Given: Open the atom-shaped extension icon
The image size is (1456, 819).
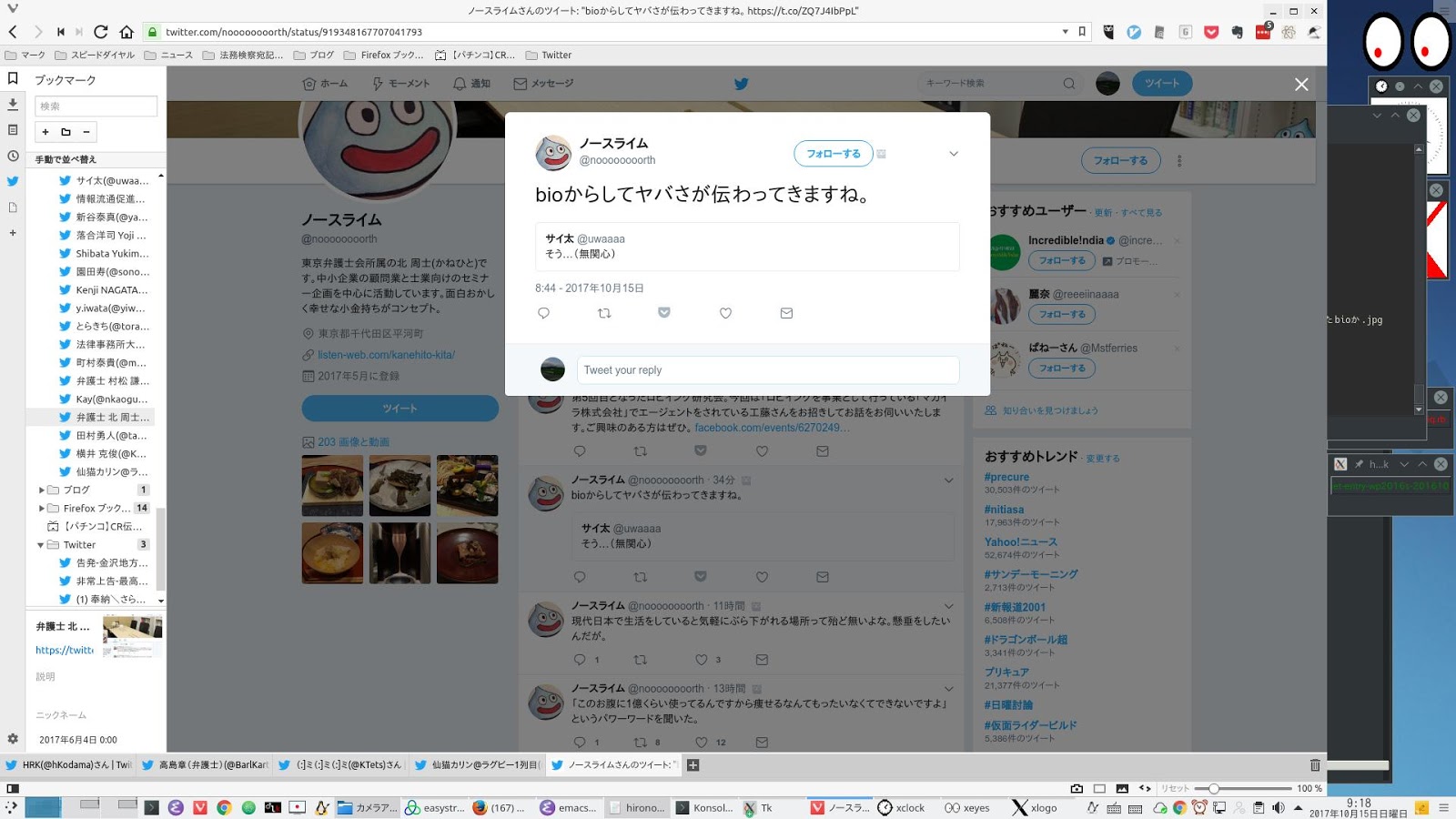Looking at the screenshot, I should tap(1289, 32).
